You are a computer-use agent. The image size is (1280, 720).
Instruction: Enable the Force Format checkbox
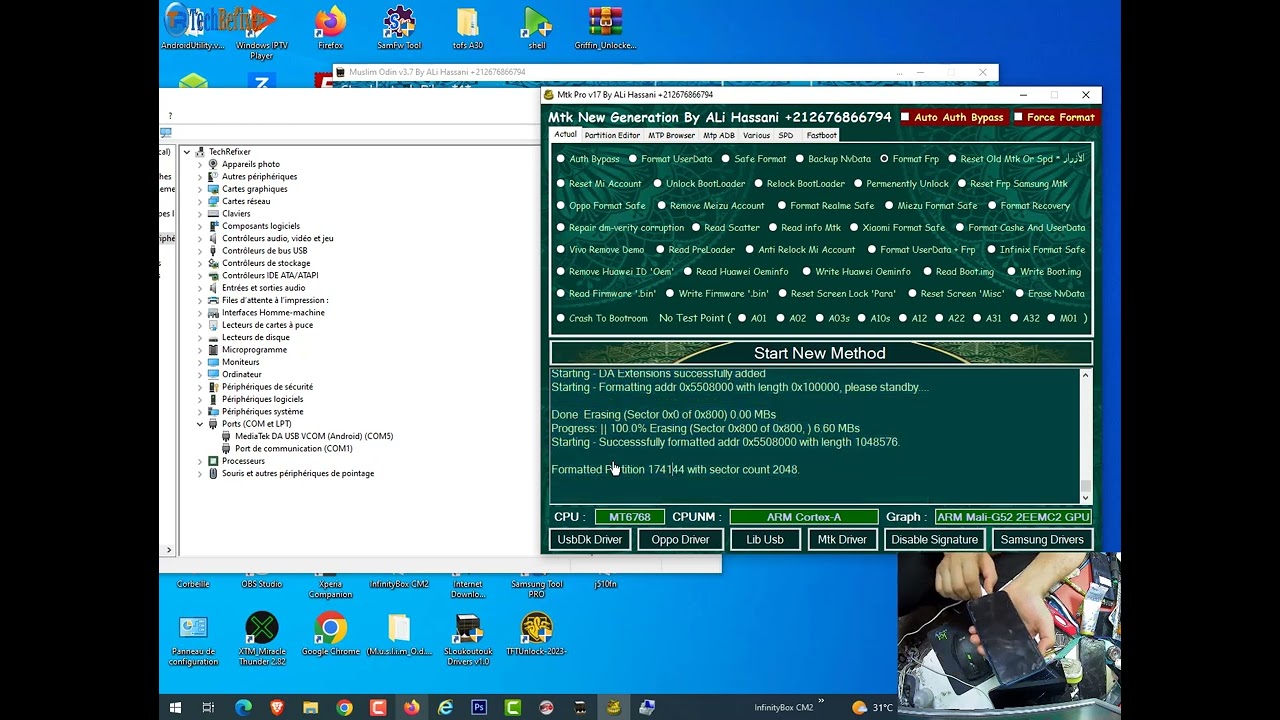(x=1018, y=118)
